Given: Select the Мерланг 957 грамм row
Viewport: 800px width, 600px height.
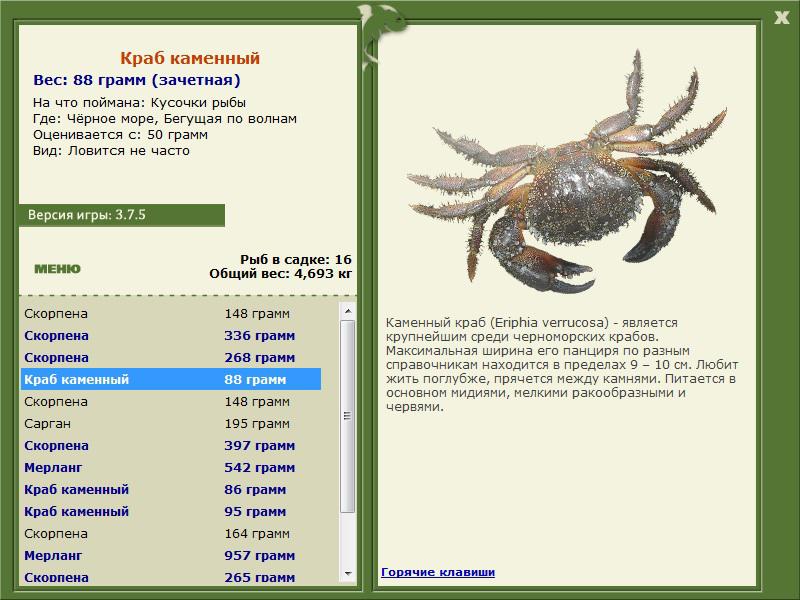Looking at the screenshot, I should tap(171, 555).
